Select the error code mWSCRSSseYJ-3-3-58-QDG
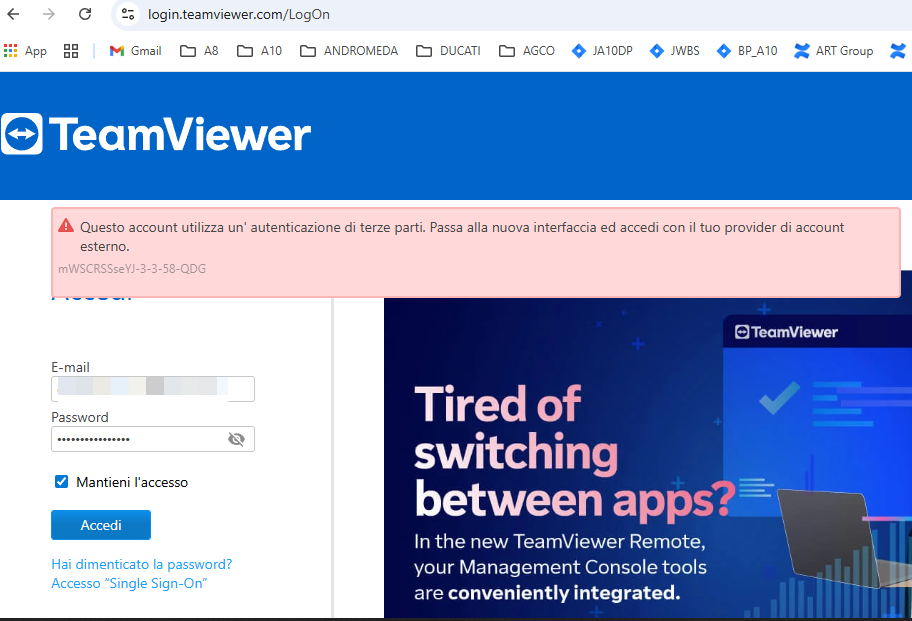The image size is (912, 621). (132, 269)
